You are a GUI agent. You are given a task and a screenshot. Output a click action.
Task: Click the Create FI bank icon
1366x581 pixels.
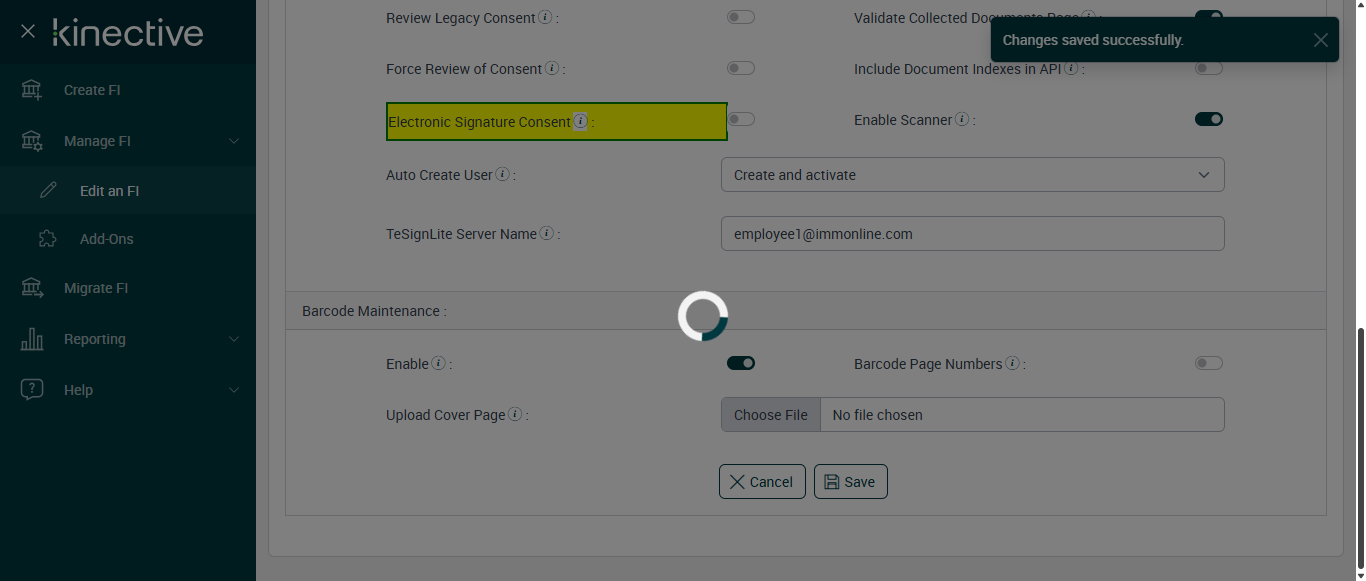pyautogui.click(x=32, y=90)
